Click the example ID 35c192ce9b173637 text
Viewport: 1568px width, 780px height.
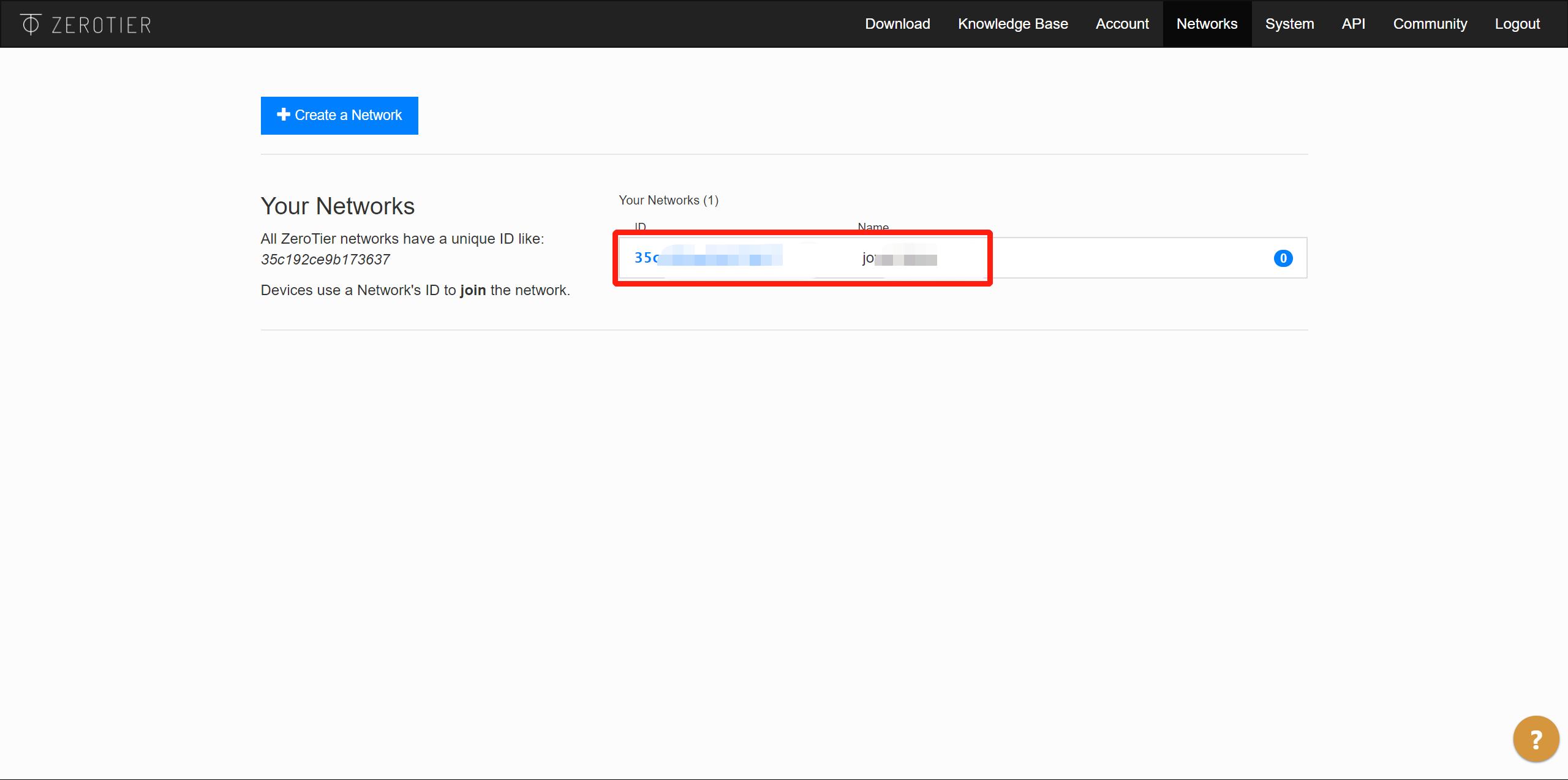point(325,260)
